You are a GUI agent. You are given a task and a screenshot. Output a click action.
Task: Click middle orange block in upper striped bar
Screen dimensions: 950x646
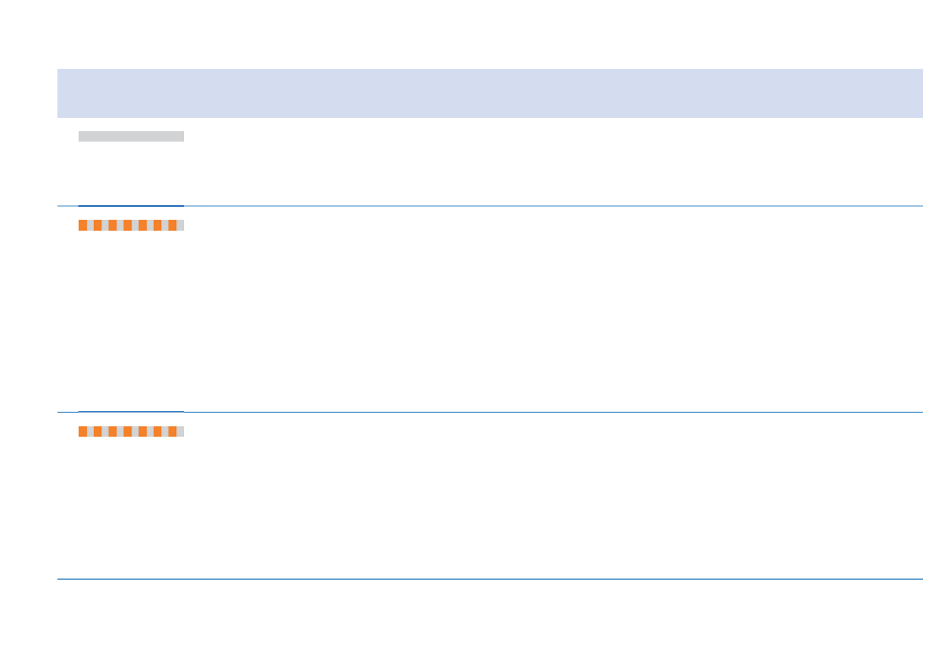(128, 225)
